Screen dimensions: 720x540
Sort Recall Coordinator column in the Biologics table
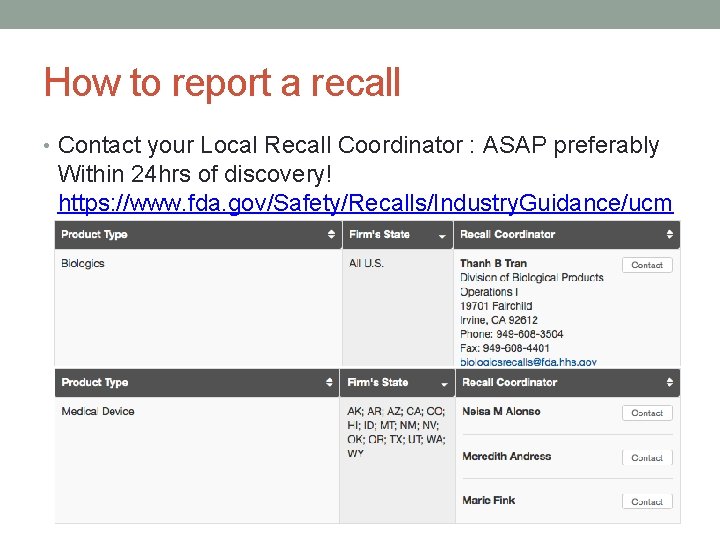669,234
